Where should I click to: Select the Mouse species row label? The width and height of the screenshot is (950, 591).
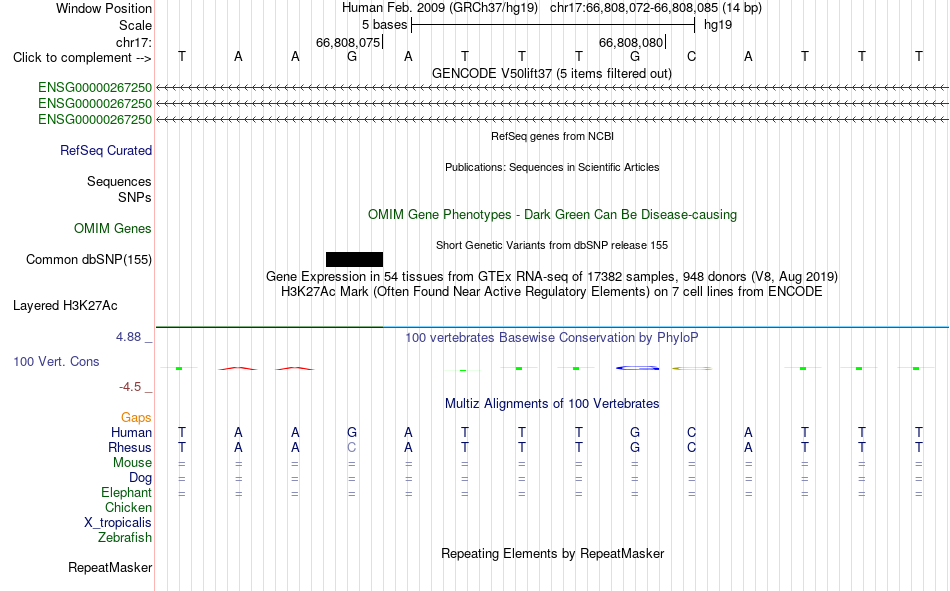[x=132, y=462]
